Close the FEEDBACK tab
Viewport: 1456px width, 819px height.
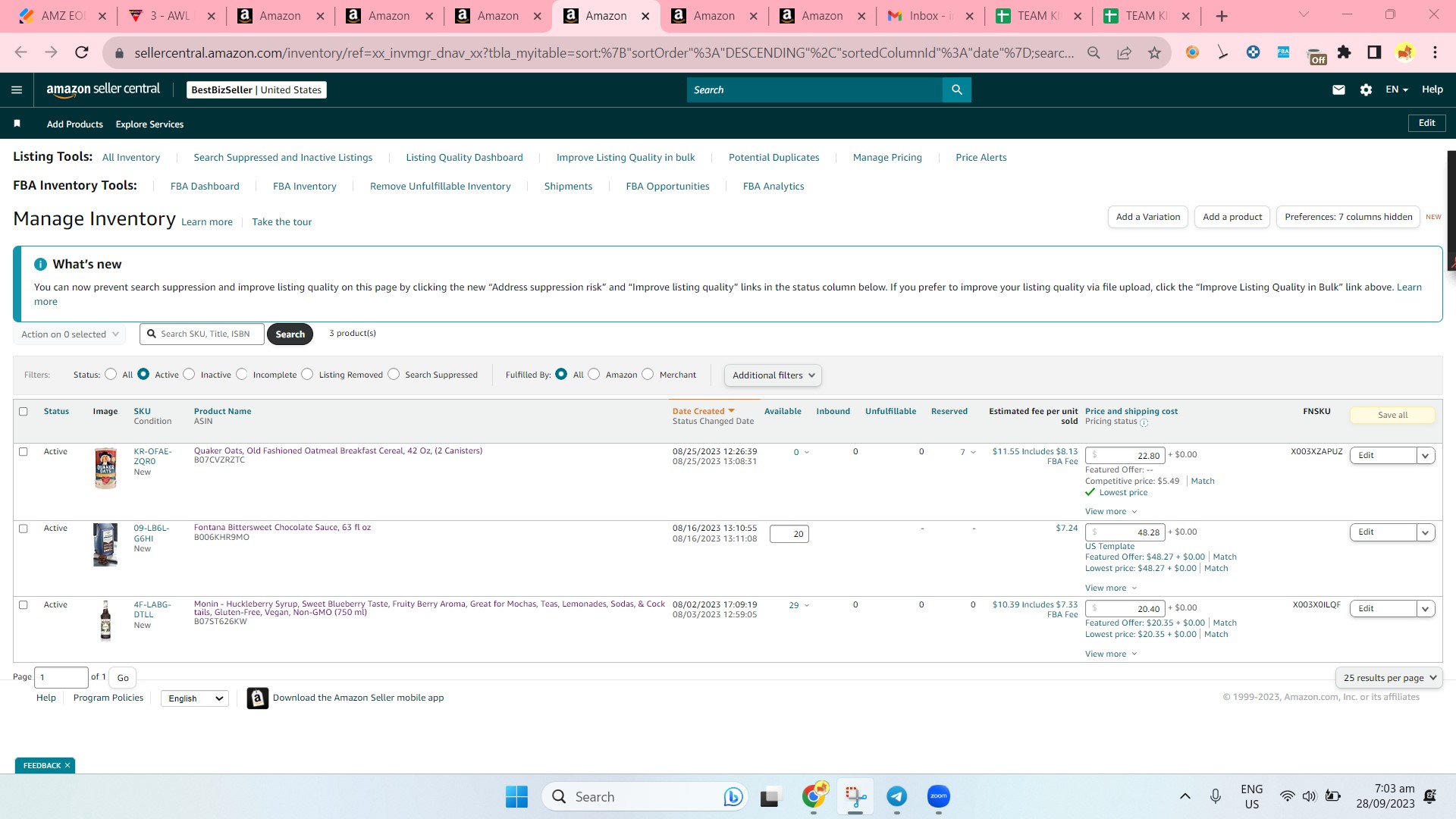point(67,766)
